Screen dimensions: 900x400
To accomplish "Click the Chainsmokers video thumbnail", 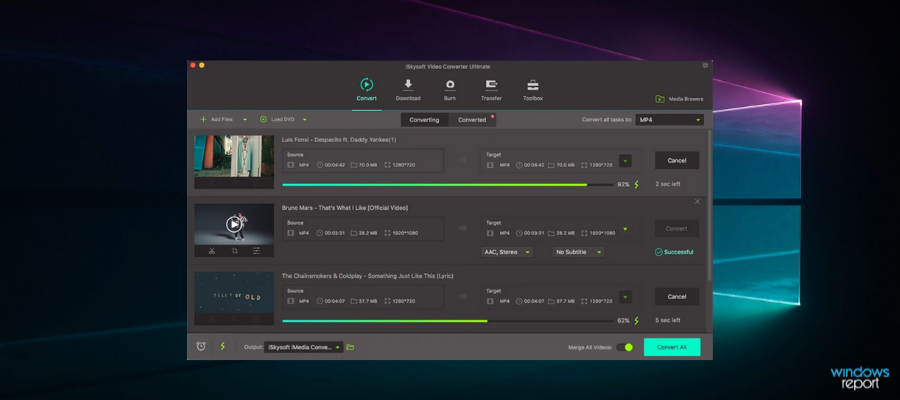I will coord(234,293).
